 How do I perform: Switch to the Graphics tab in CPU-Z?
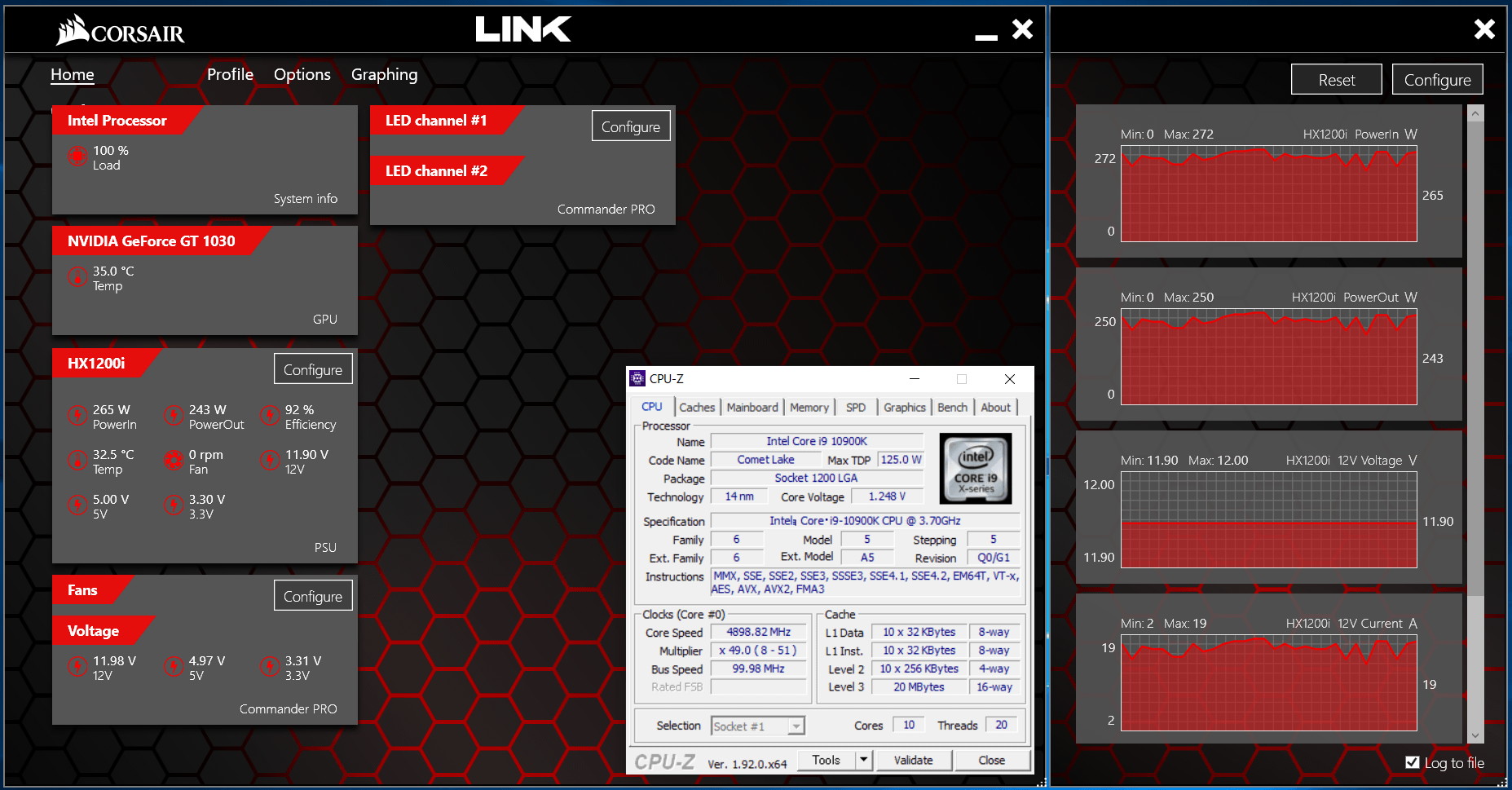coord(905,407)
